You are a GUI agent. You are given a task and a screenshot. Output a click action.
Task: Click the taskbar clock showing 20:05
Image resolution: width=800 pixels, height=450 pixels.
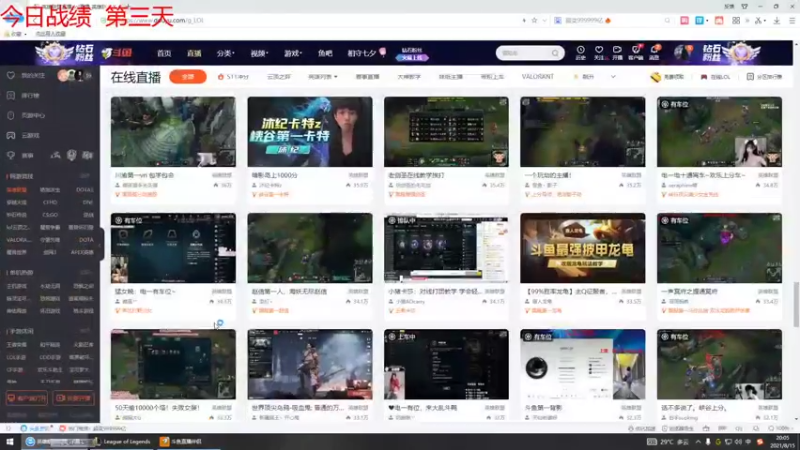pyautogui.click(x=782, y=441)
